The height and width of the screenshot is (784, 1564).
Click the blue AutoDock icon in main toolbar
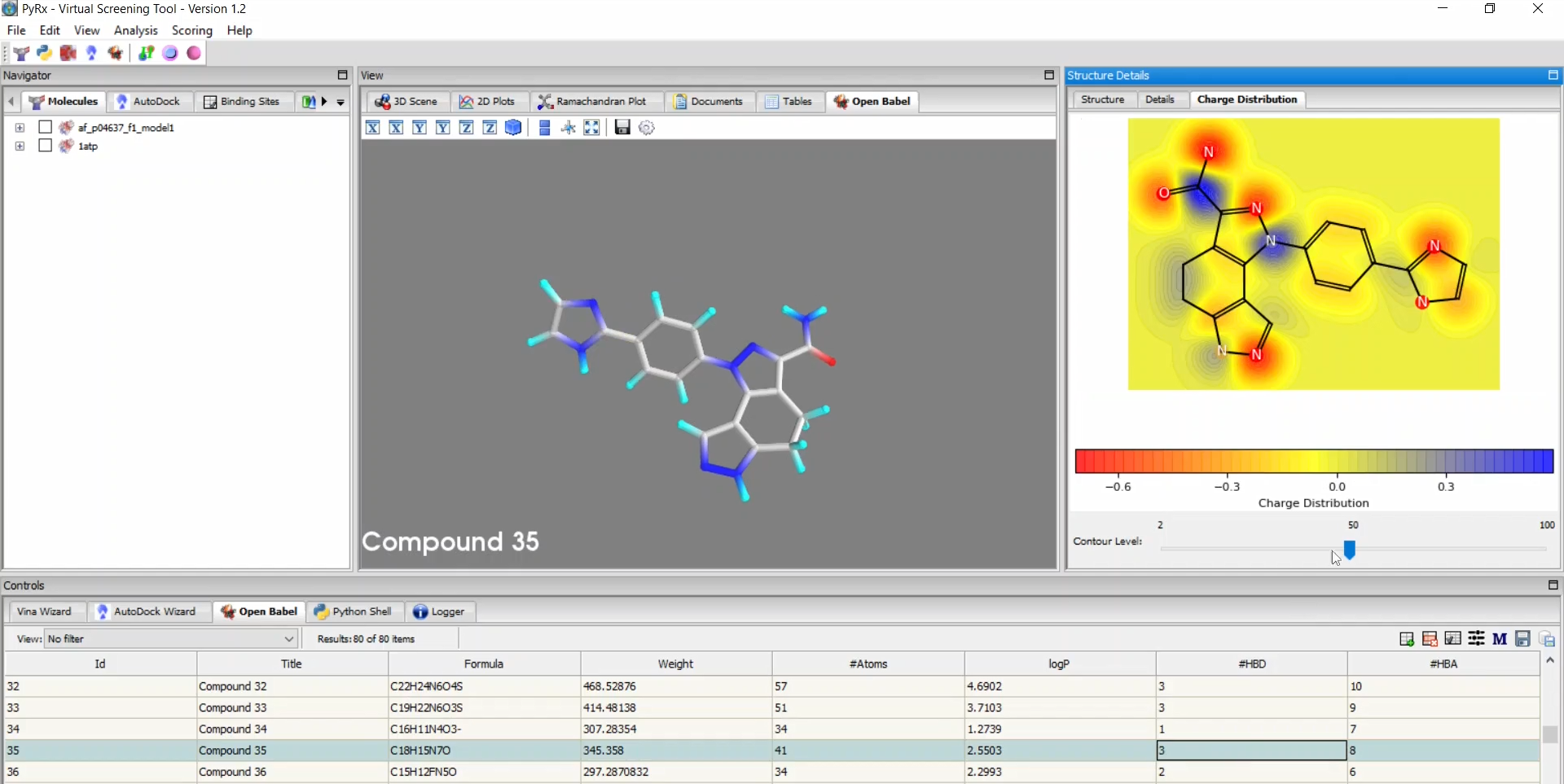(91, 53)
